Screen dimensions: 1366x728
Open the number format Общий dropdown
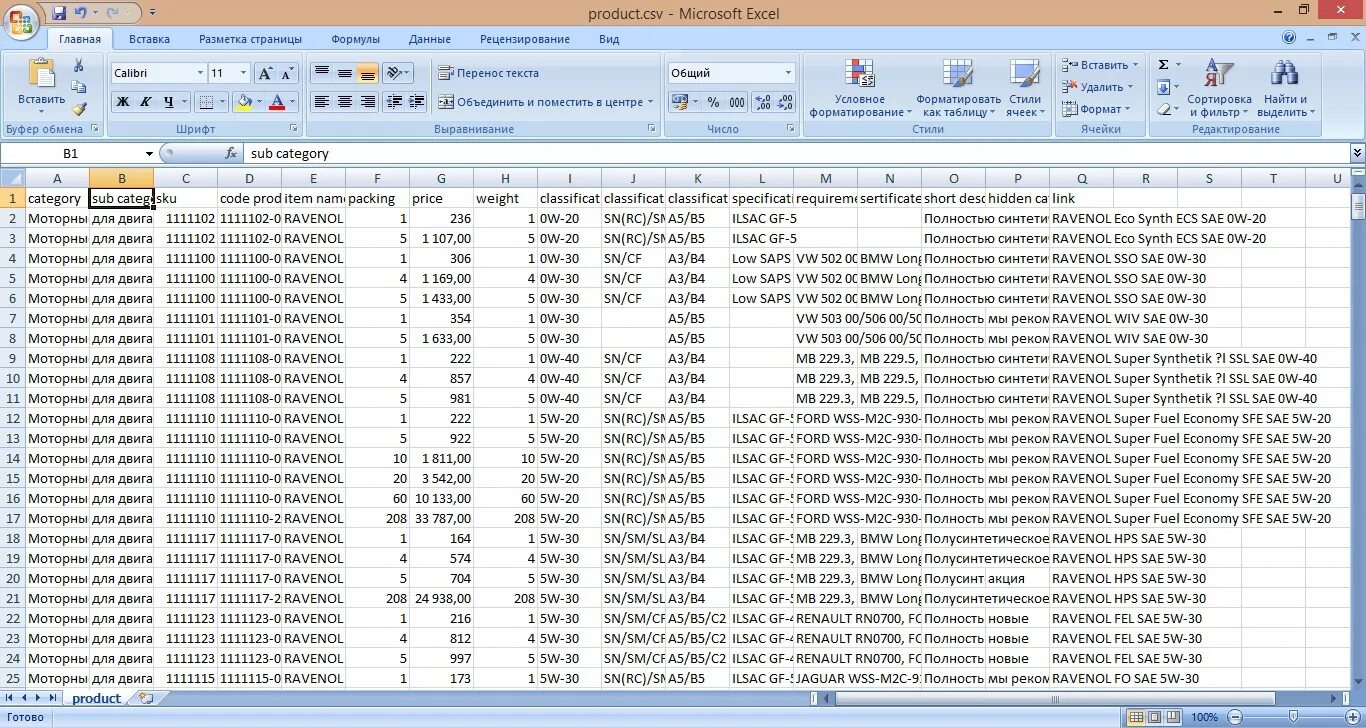tap(788, 73)
